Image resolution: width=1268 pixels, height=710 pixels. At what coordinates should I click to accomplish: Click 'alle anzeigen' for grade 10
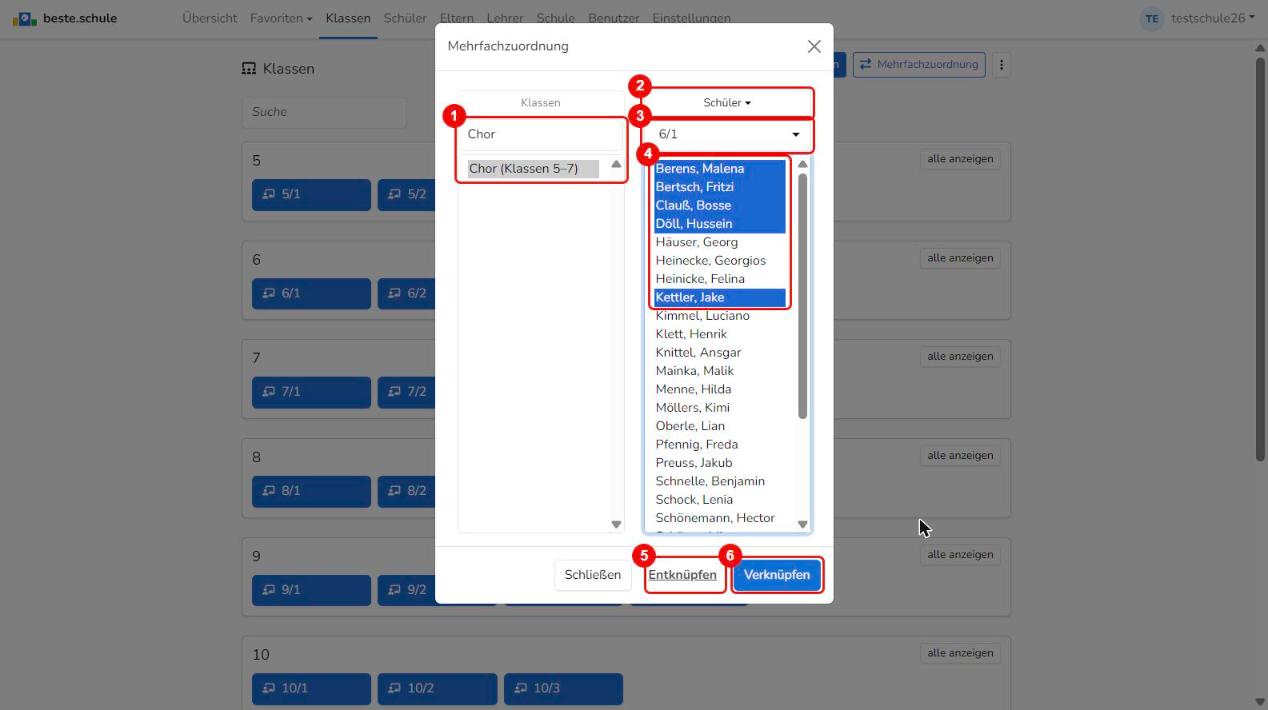click(960, 653)
